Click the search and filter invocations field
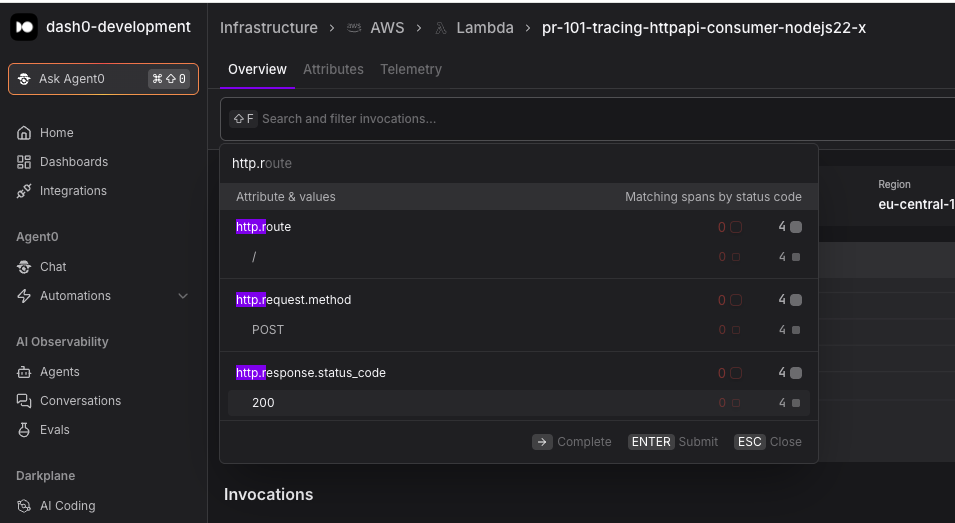The width and height of the screenshot is (955, 523). (588, 119)
